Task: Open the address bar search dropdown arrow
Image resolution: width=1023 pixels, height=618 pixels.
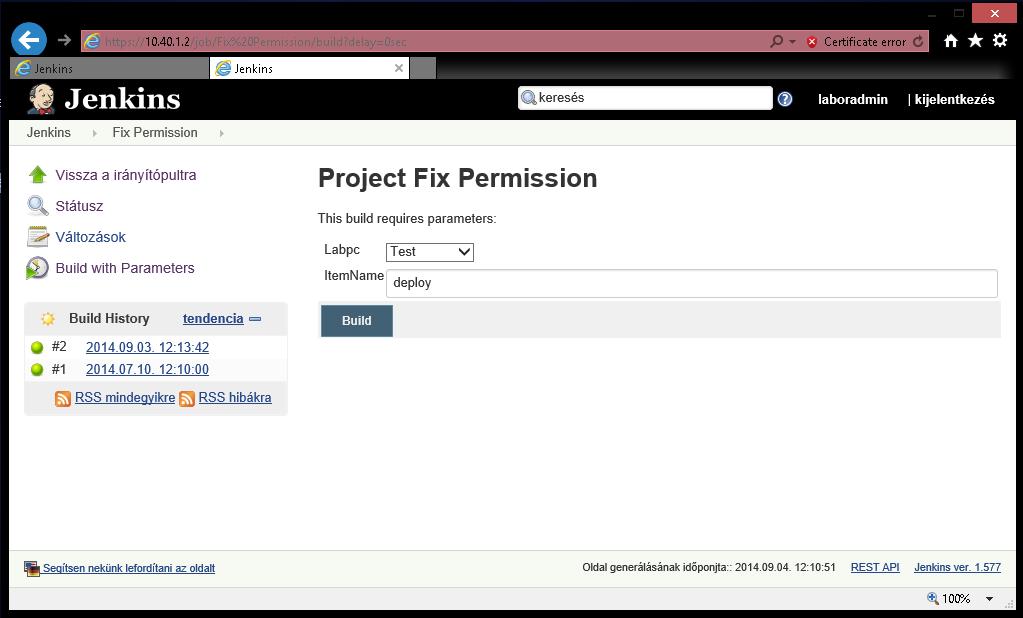Action: point(792,42)
